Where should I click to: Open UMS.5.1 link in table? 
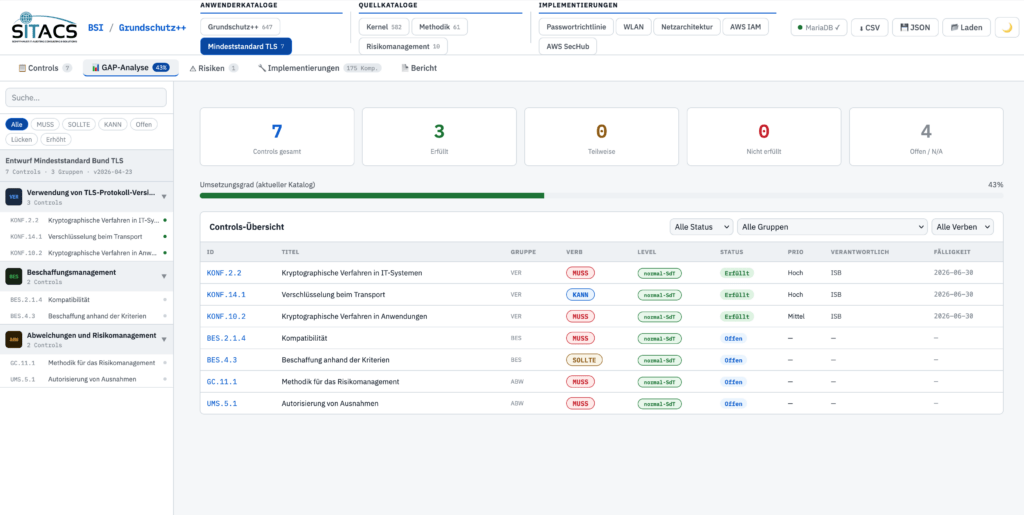click(x=222, y=403)
